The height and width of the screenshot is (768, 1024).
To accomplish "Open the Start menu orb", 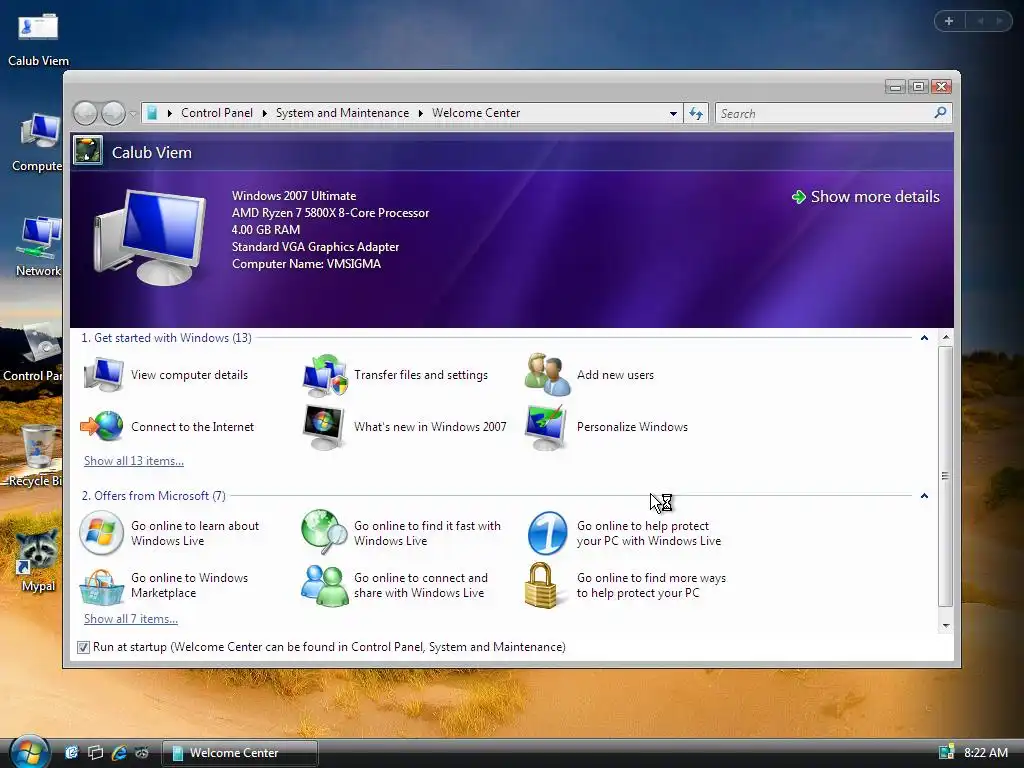I will point(29,752).
